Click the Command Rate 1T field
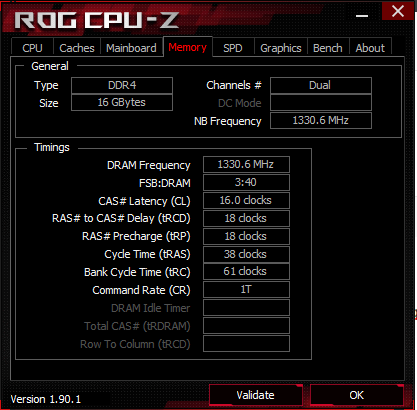 [x=246, y=289]
